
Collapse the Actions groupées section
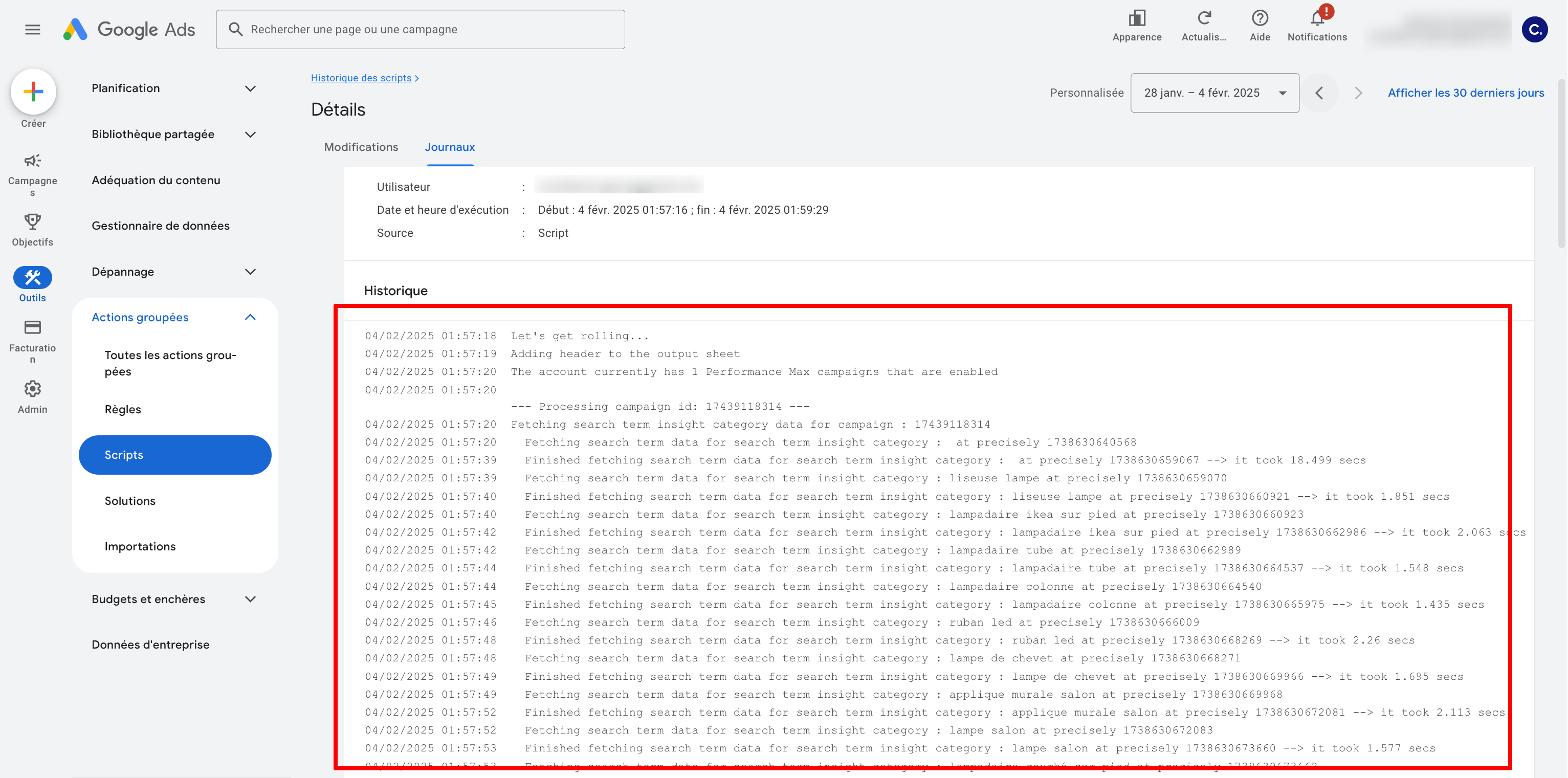pos(250,318)
